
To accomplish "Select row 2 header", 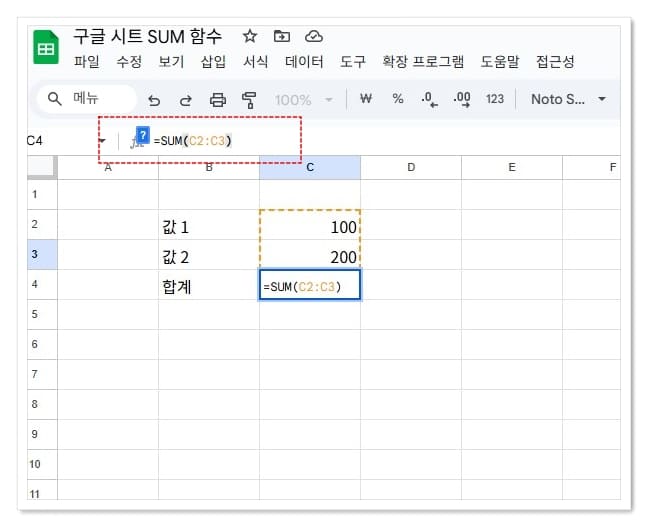I will (42, 224).
